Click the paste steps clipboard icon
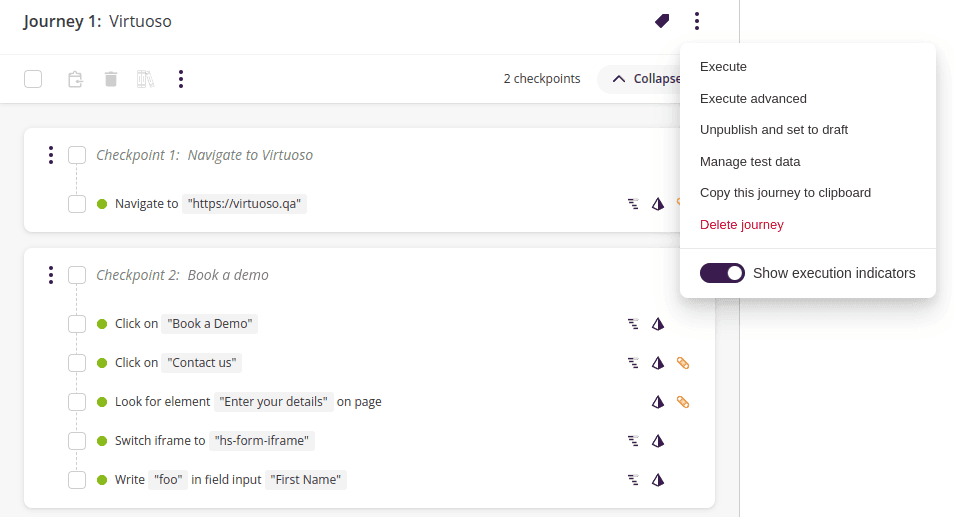The height and width of the screenshot is (517, 953). (x=75, y=79)
